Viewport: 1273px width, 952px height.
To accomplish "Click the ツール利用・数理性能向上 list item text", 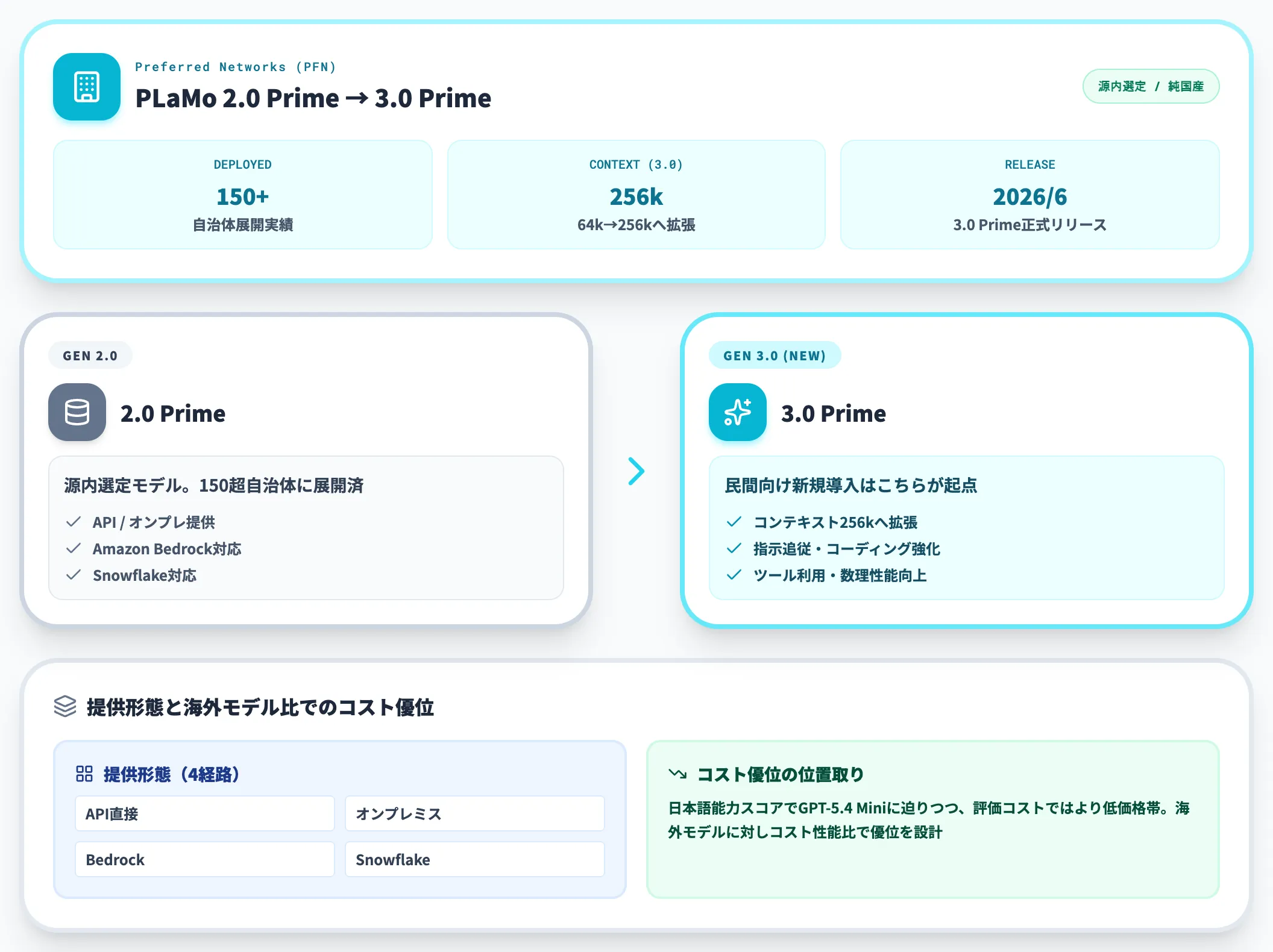I will coord(840,575).
